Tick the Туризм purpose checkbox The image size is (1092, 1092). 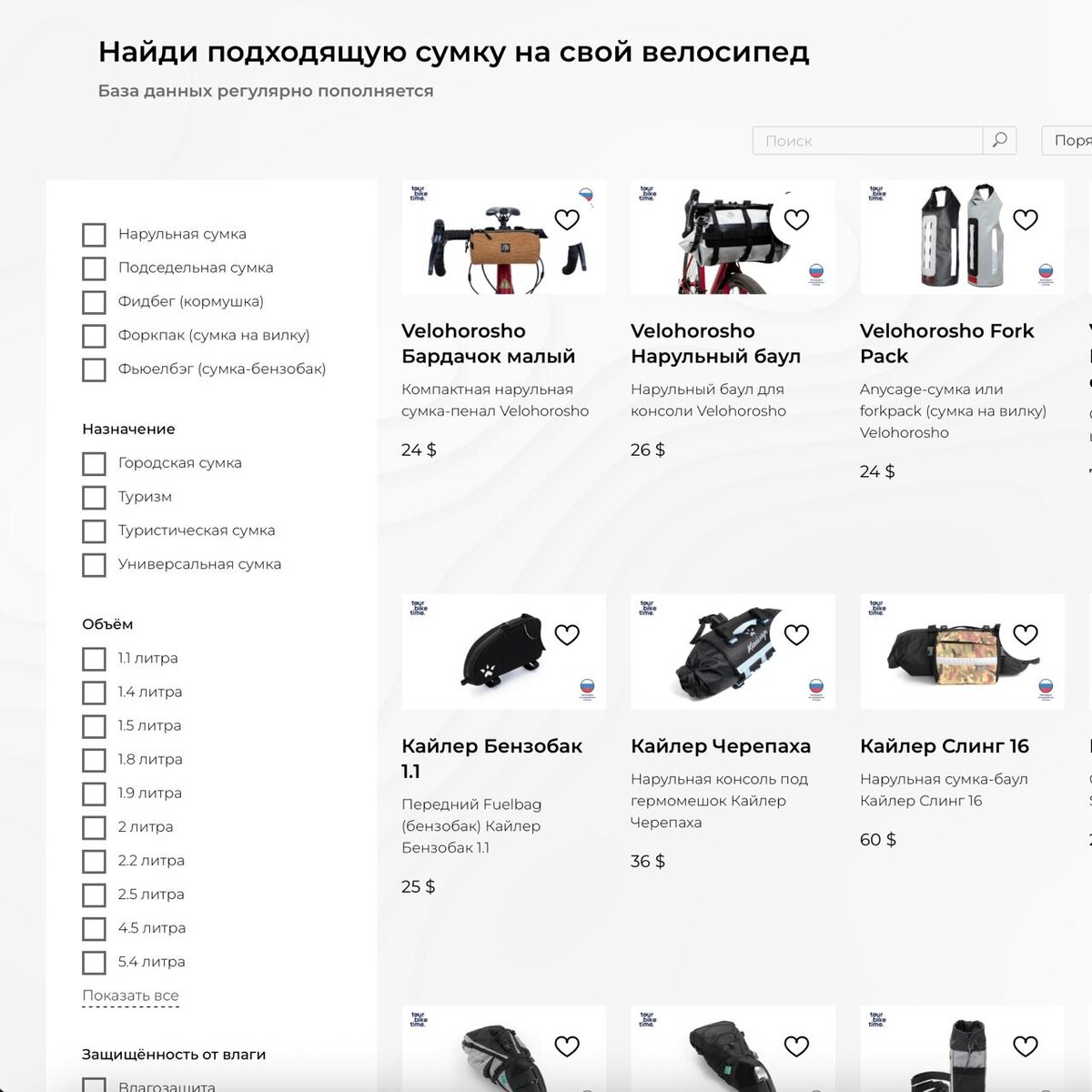pyautogui.click(x=94, y=498)
